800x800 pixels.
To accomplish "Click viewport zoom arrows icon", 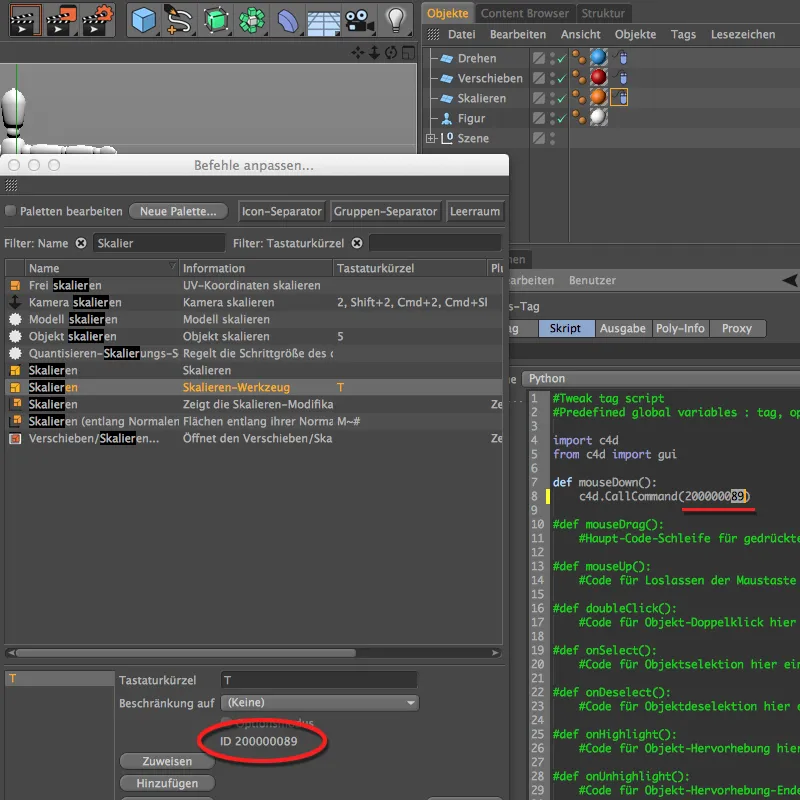I will point(374,53).
